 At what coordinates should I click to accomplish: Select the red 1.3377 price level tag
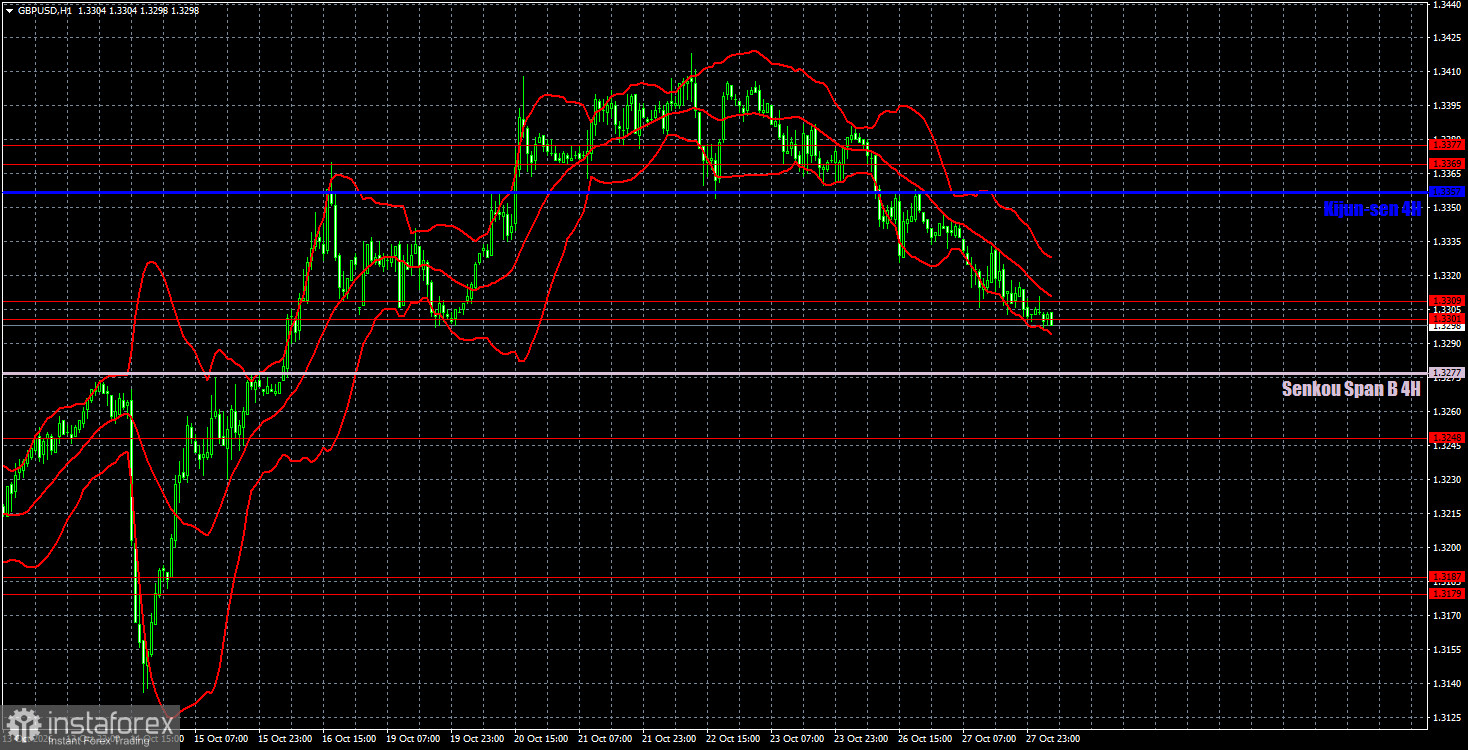point(1447,145)
